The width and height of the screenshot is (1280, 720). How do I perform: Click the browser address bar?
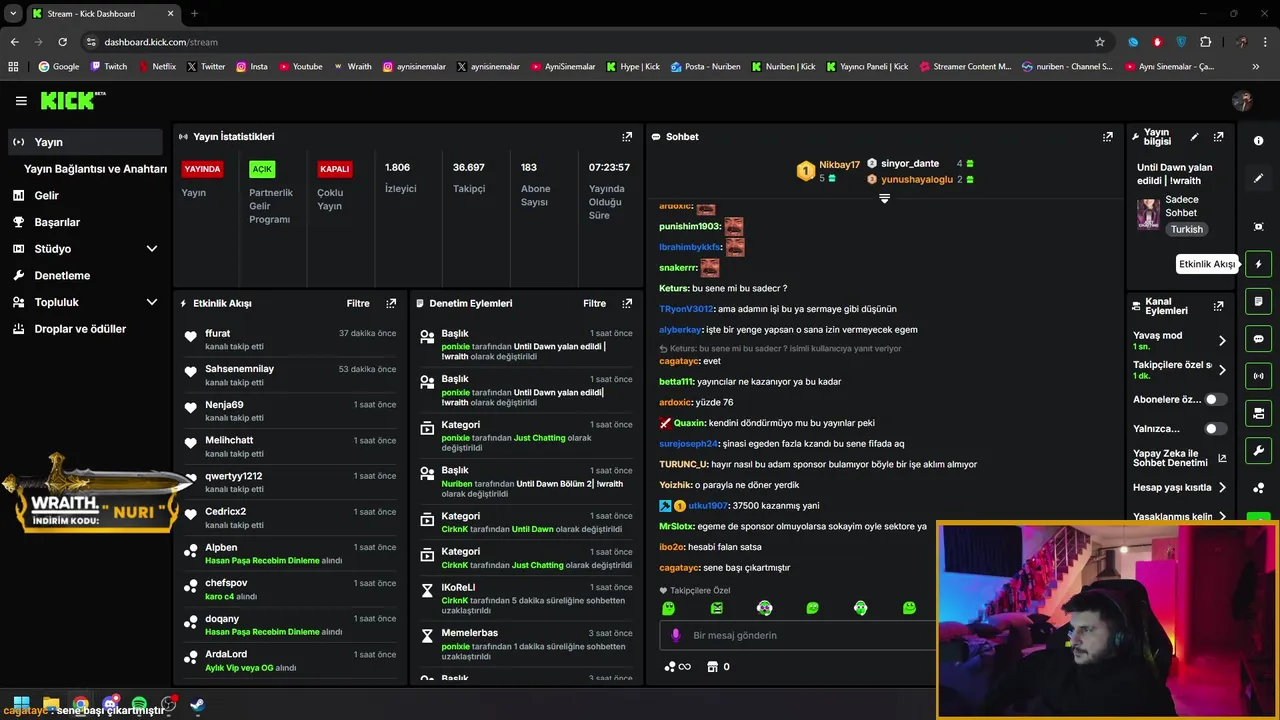click(x=590, y=42)
